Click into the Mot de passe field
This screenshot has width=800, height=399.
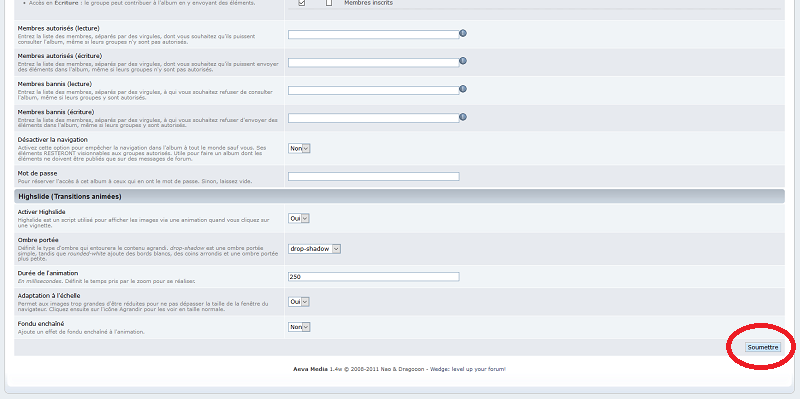tap(373, 177)
